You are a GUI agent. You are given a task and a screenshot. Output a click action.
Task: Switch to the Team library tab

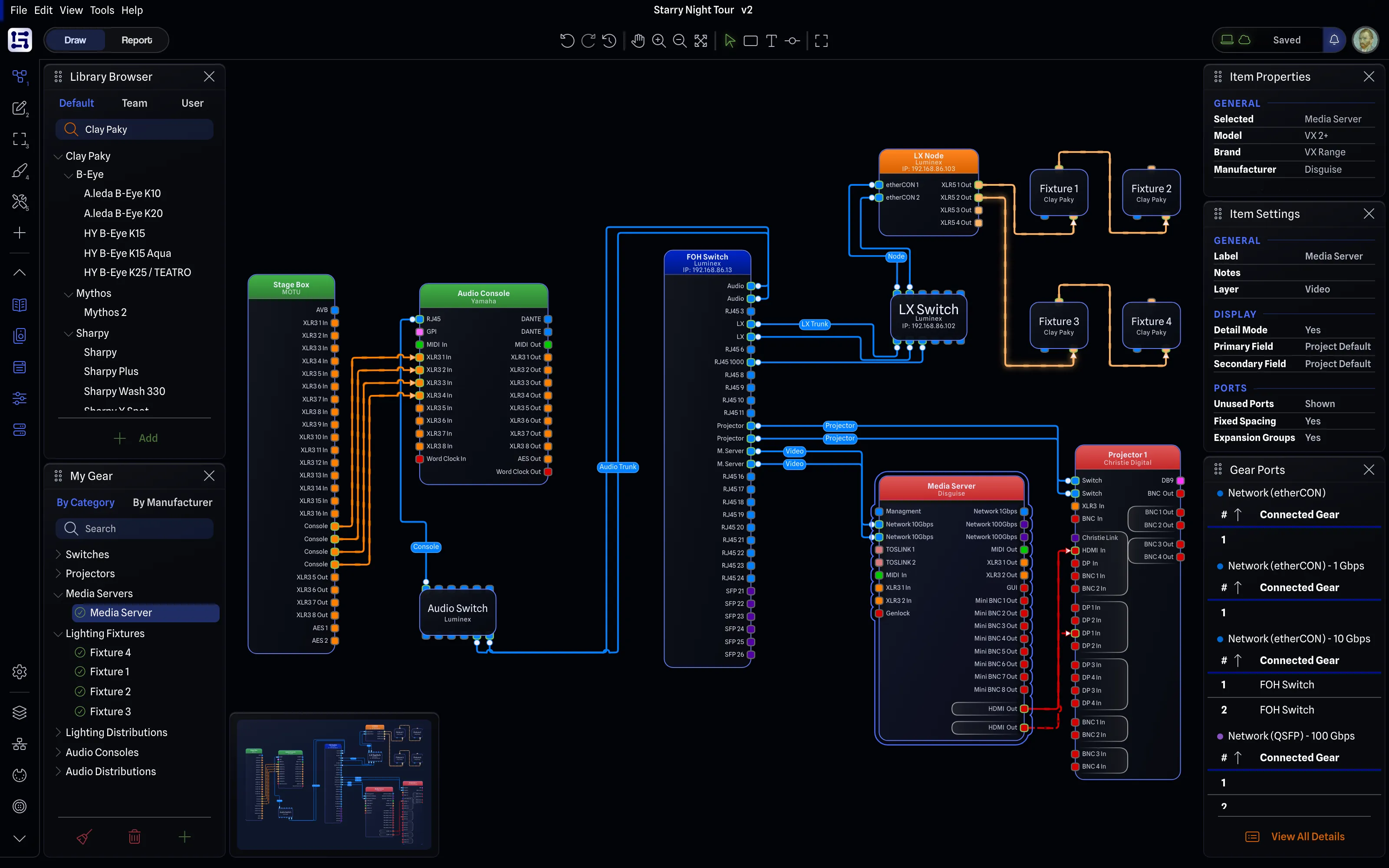click(x=134, y=103)
